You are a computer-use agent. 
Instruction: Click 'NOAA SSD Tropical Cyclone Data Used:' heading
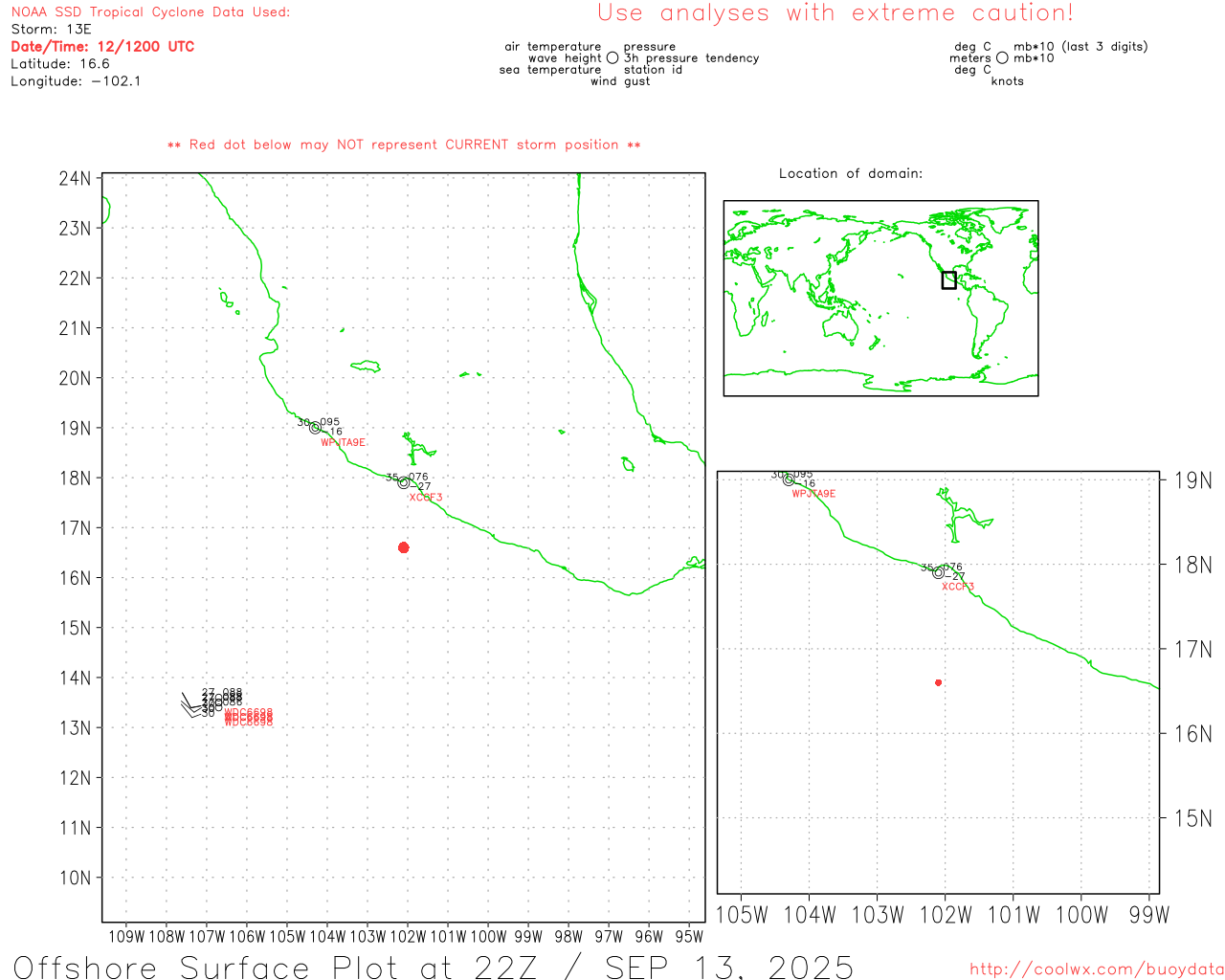pos(150,12)
